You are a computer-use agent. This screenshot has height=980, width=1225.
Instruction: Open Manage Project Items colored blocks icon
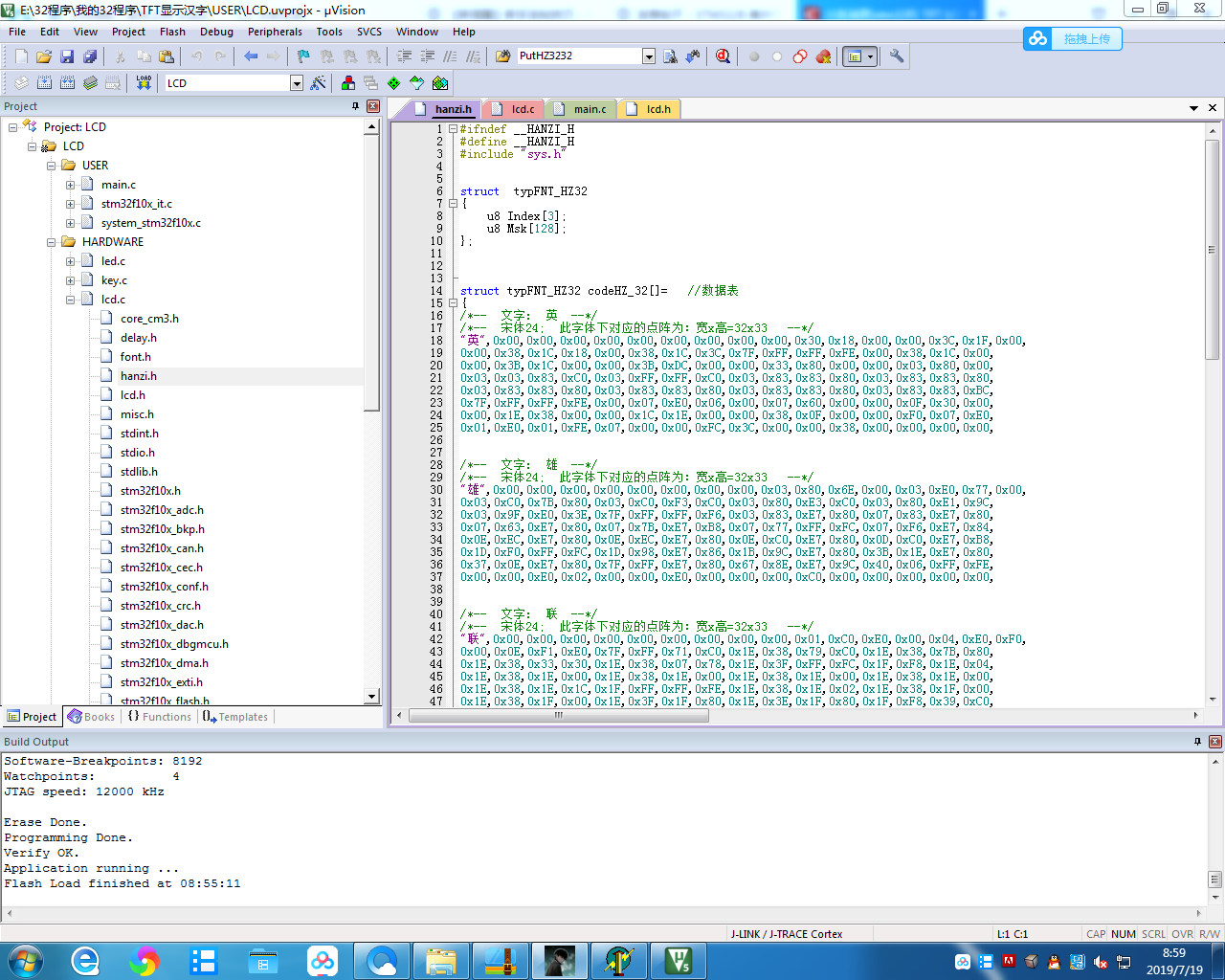click(x=348, y=83)
